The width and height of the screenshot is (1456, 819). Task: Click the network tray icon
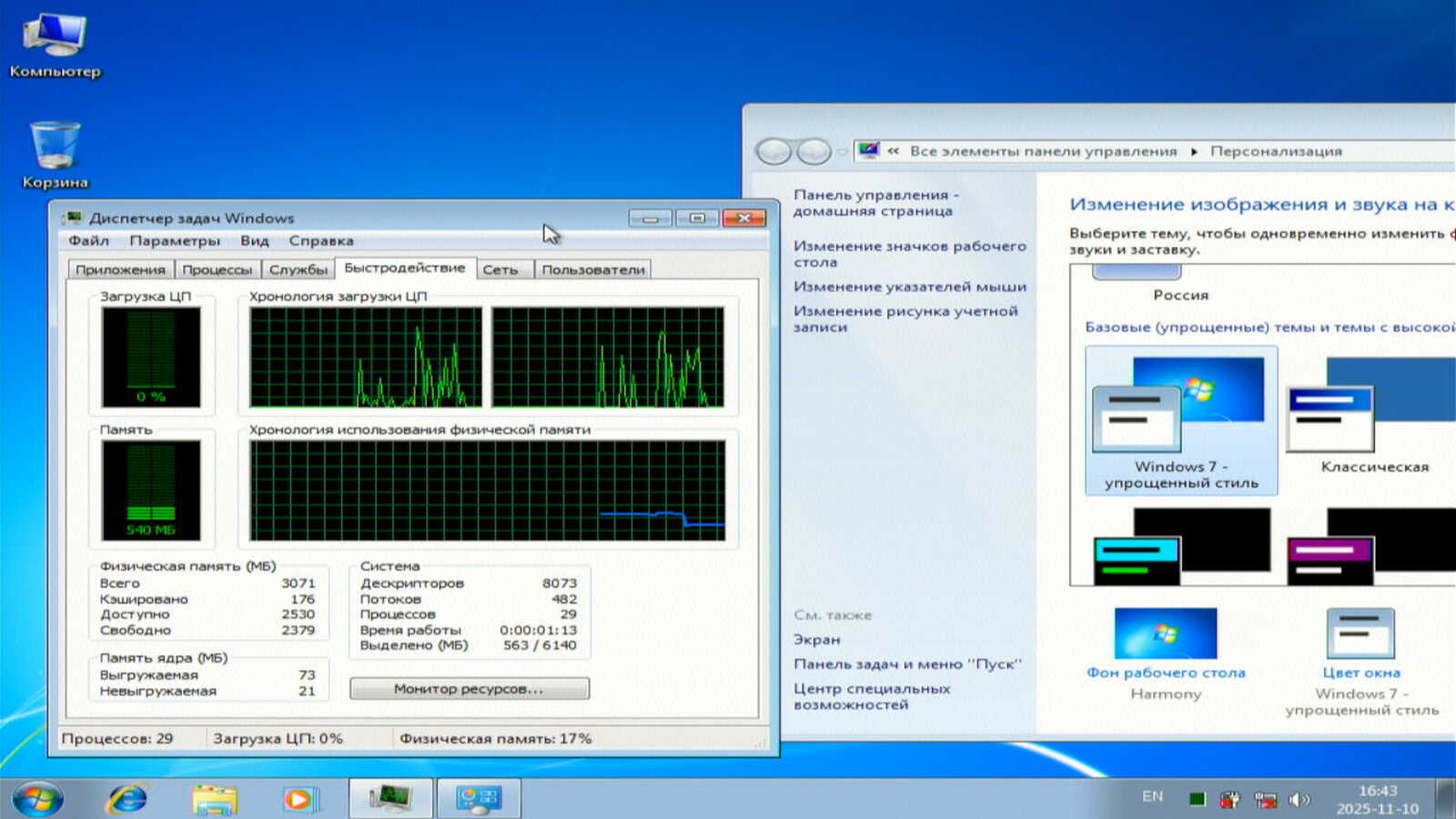coord(1265,799)
